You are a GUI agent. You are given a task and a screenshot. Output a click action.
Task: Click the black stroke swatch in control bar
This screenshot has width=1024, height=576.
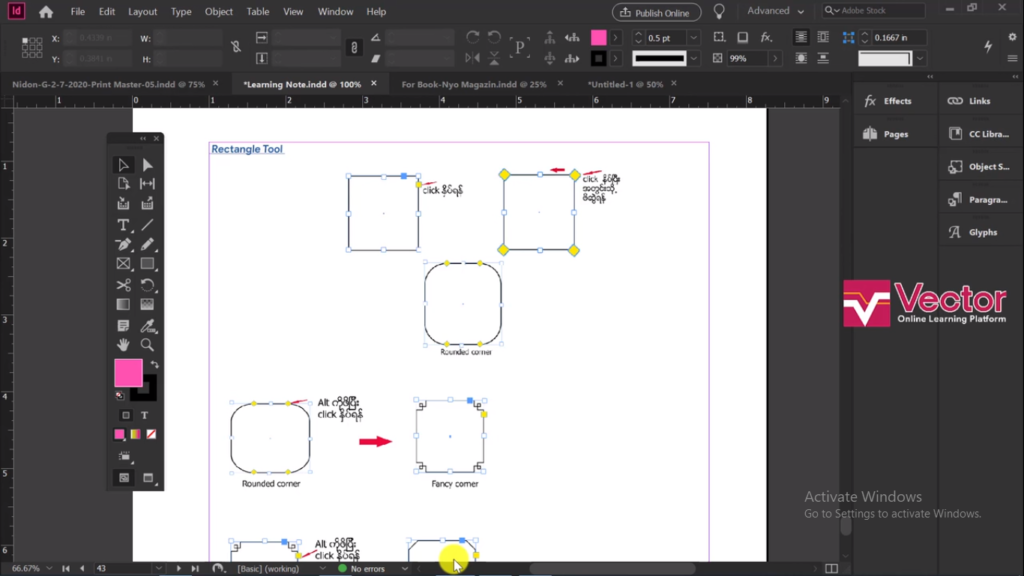pos(598,59)
